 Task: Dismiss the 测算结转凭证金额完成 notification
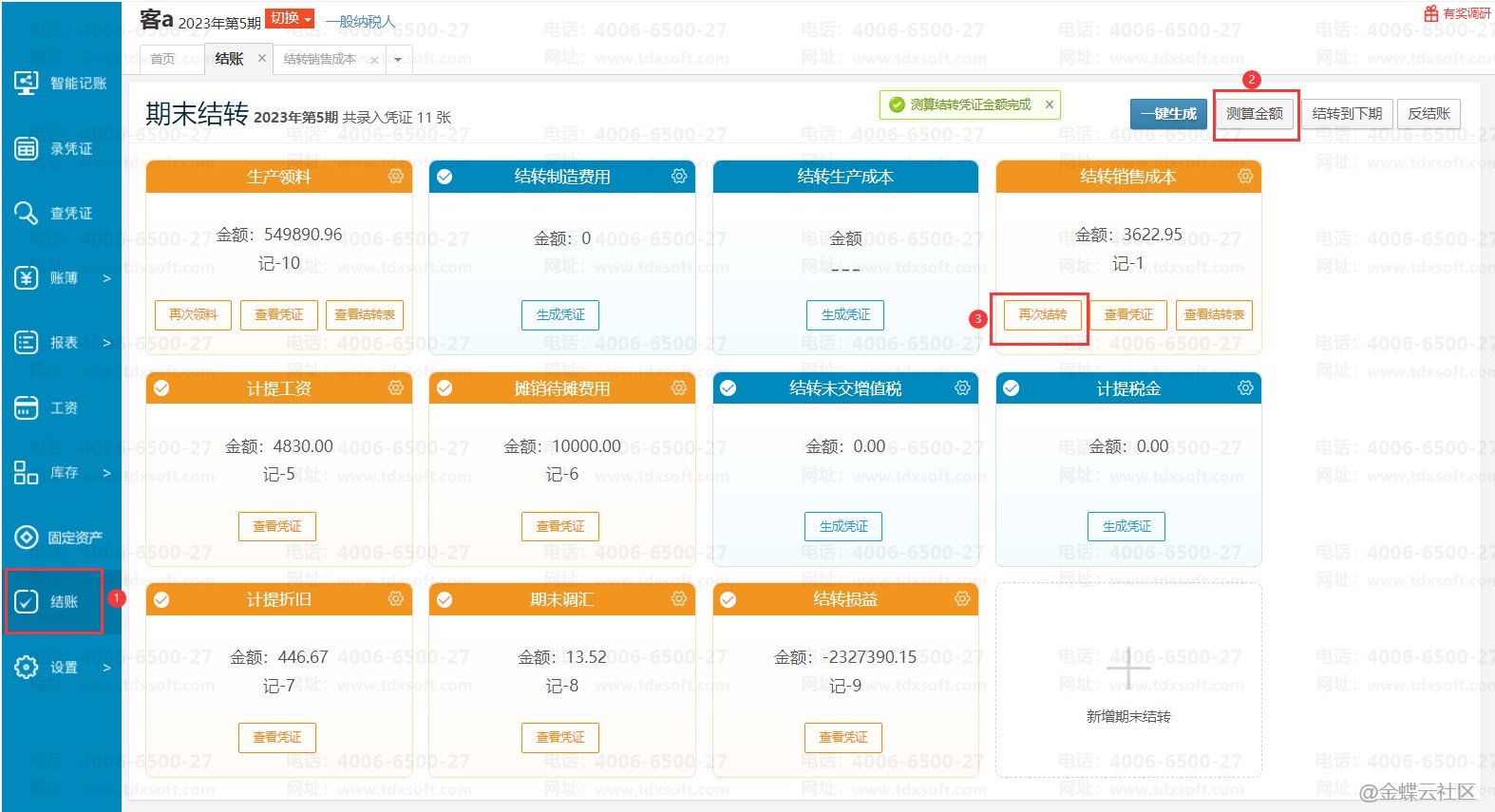coord(1049,104)
